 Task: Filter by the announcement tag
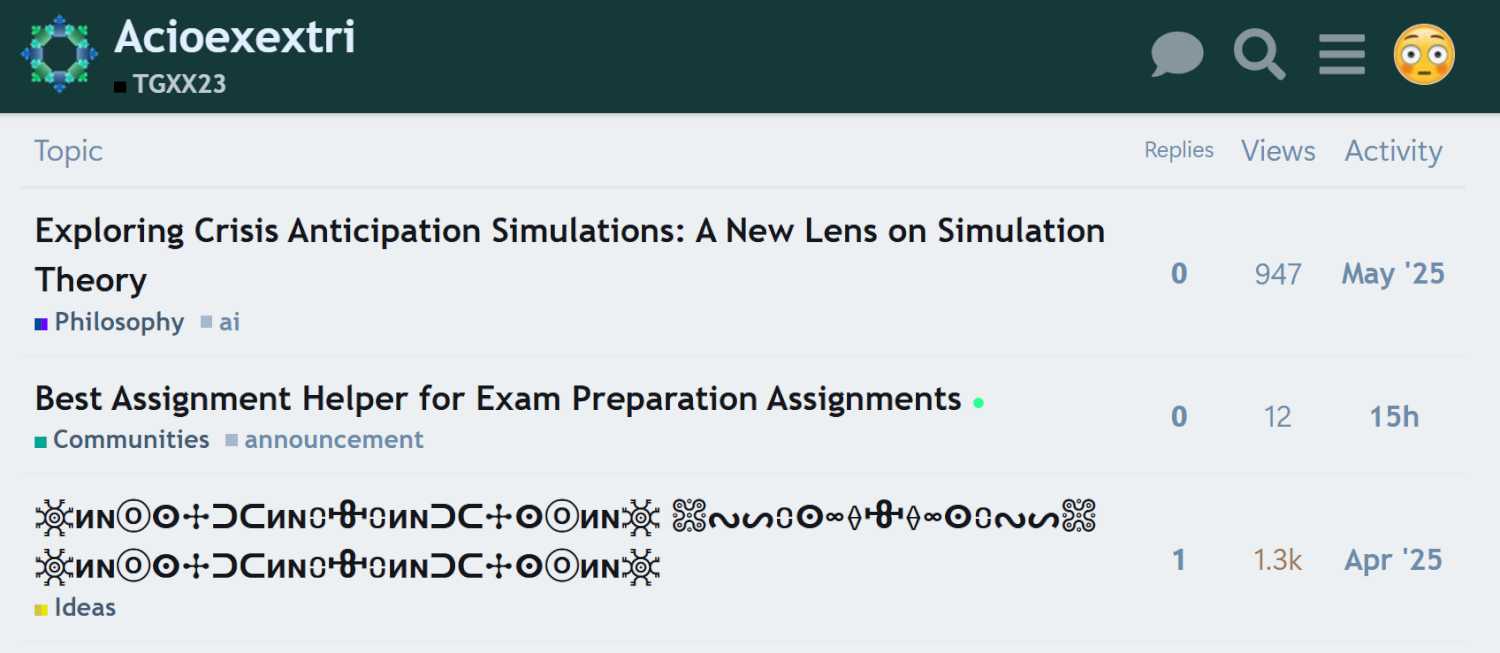[x=333, y=440]
